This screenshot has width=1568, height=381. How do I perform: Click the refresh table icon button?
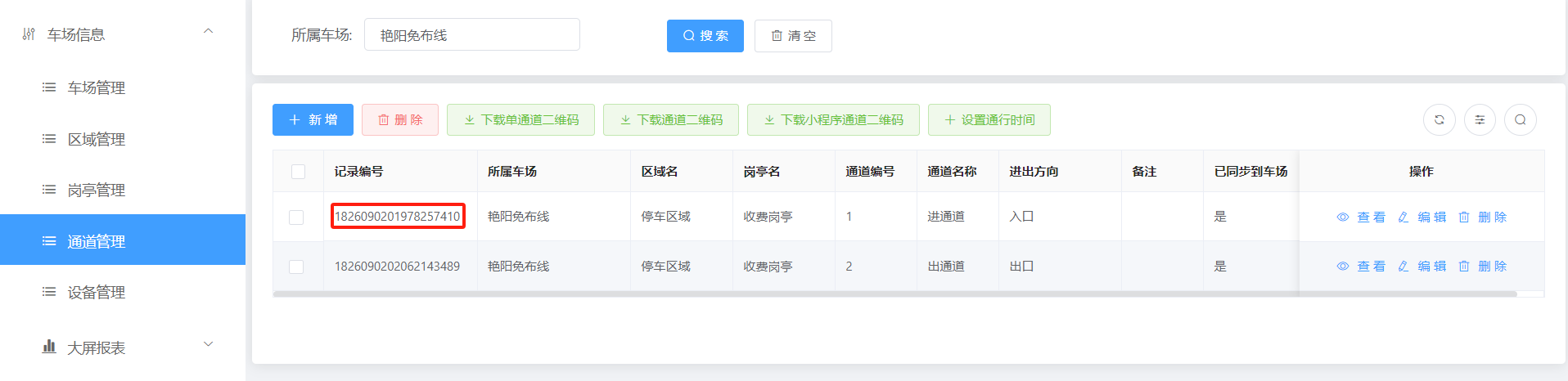1439,119
